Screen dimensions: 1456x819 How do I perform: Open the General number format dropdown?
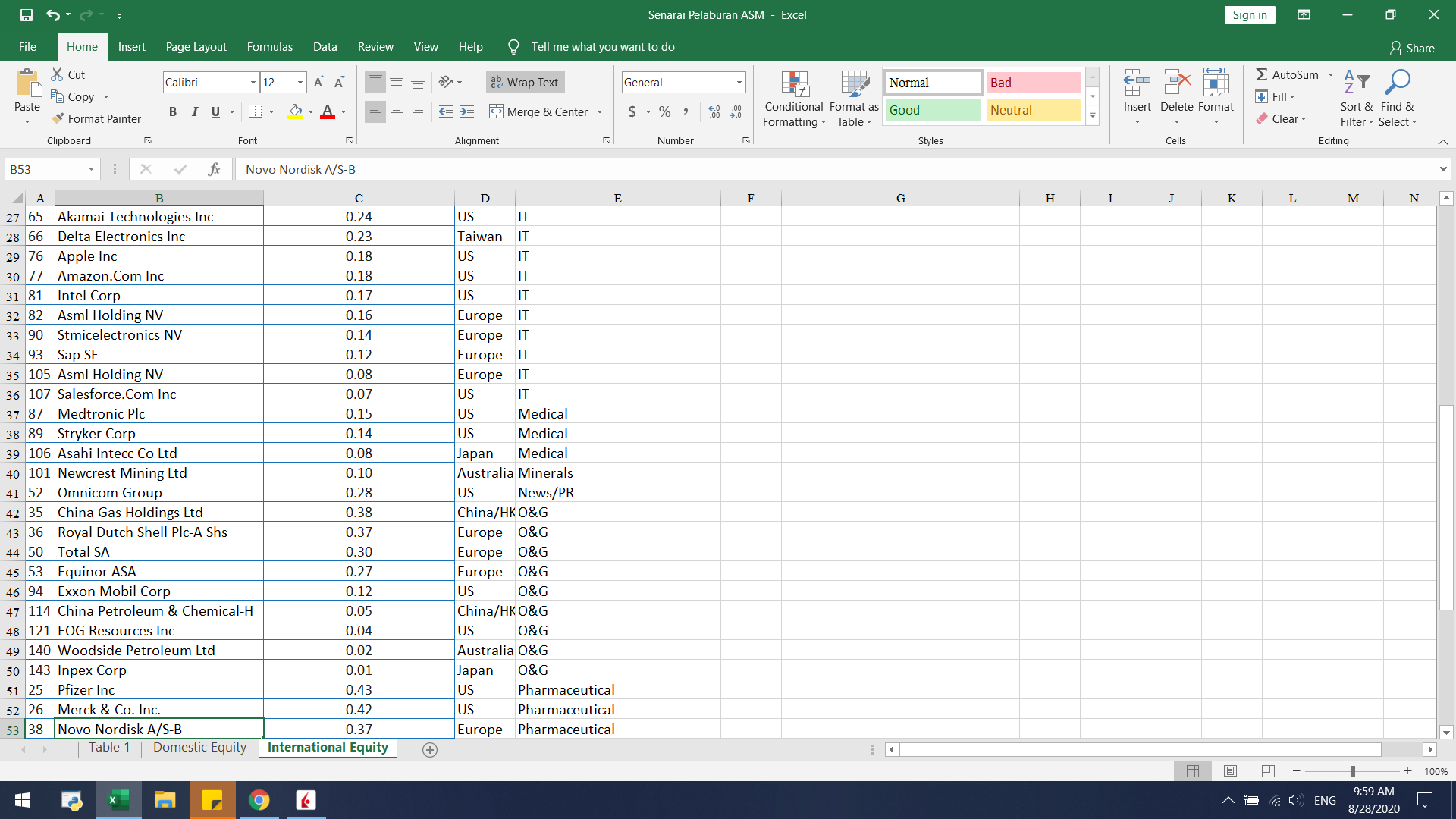(x=739, y=82)
